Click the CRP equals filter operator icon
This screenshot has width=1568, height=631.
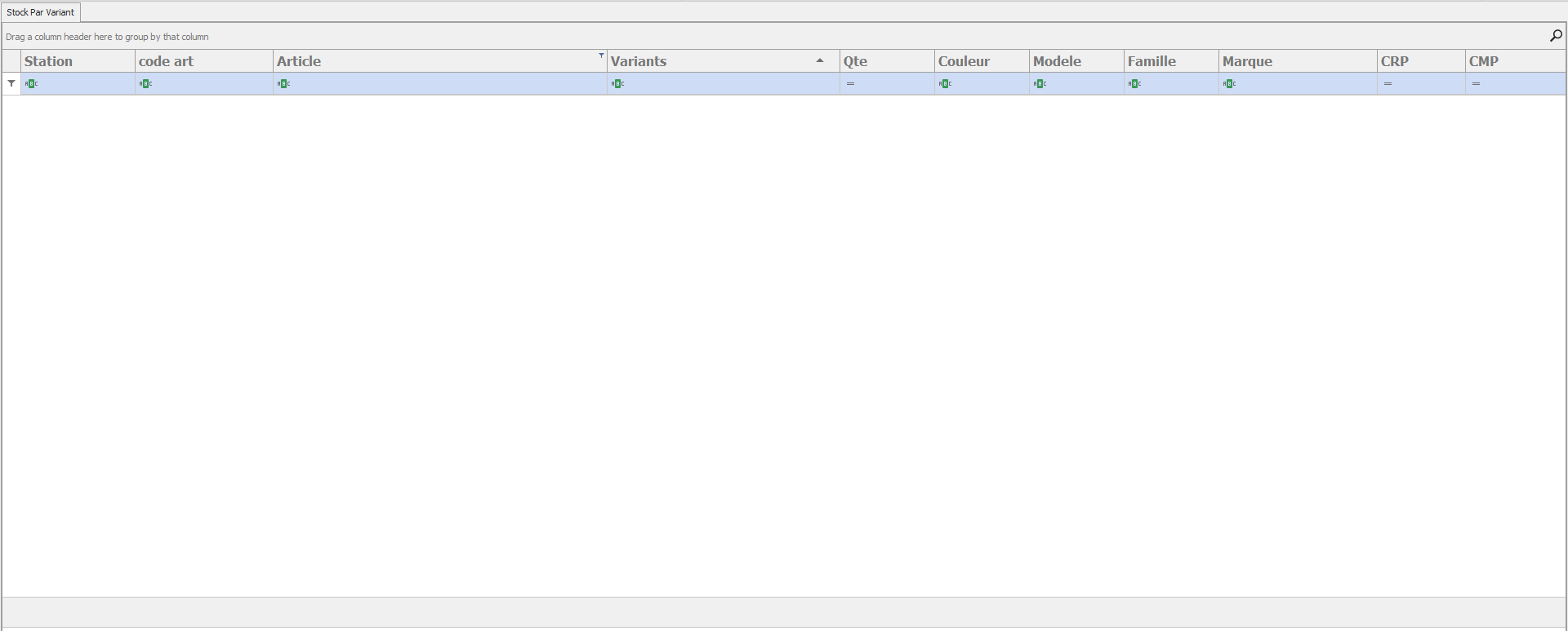click(x=1388, y=83)
